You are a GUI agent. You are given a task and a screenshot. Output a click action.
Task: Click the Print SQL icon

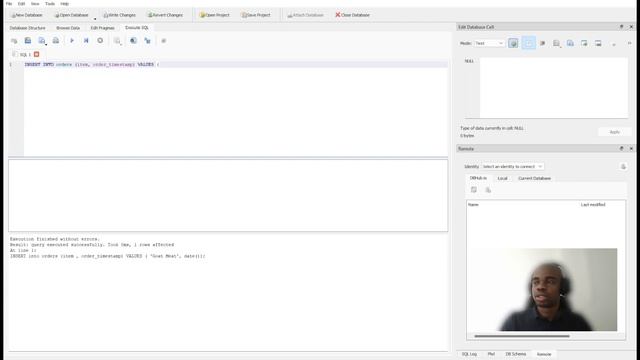tap(56, 41)
